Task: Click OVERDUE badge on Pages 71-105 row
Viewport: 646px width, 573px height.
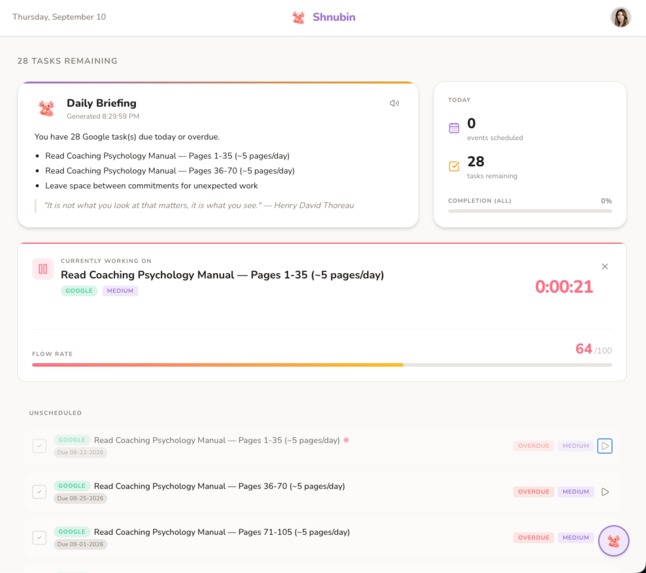Action: (533, 538)
